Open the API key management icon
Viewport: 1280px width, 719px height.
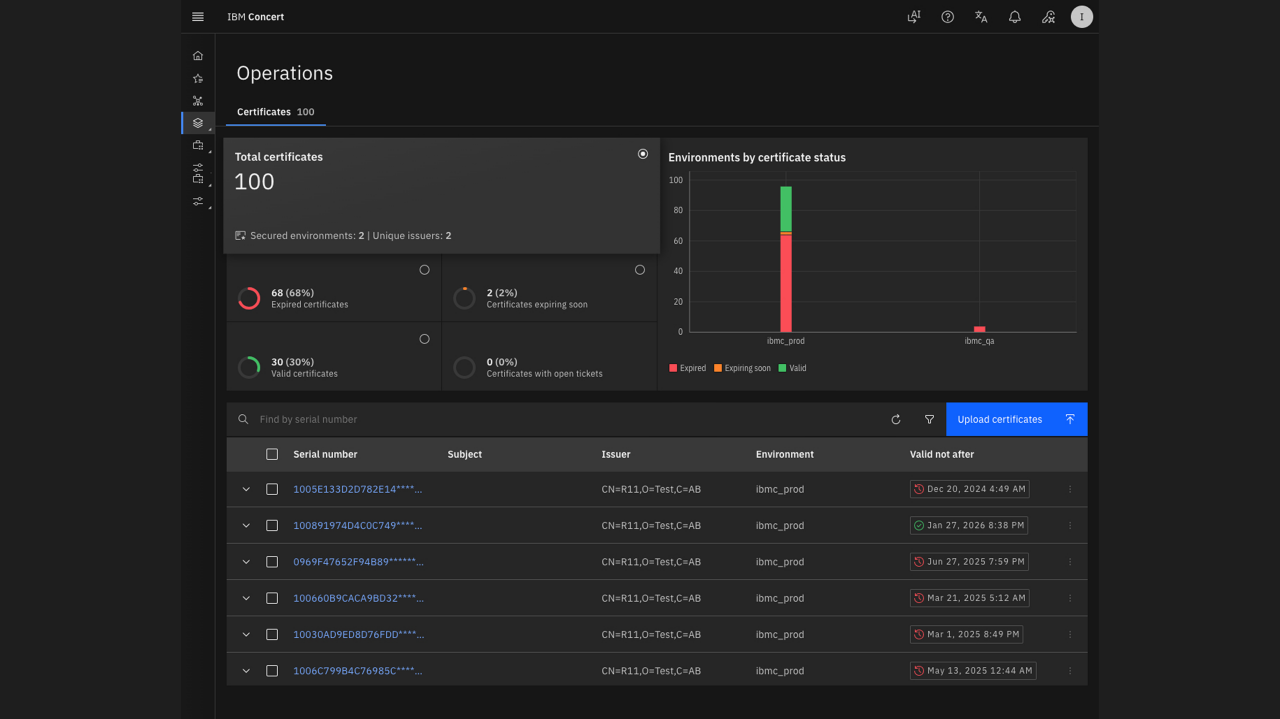[x=1048, y=17]
